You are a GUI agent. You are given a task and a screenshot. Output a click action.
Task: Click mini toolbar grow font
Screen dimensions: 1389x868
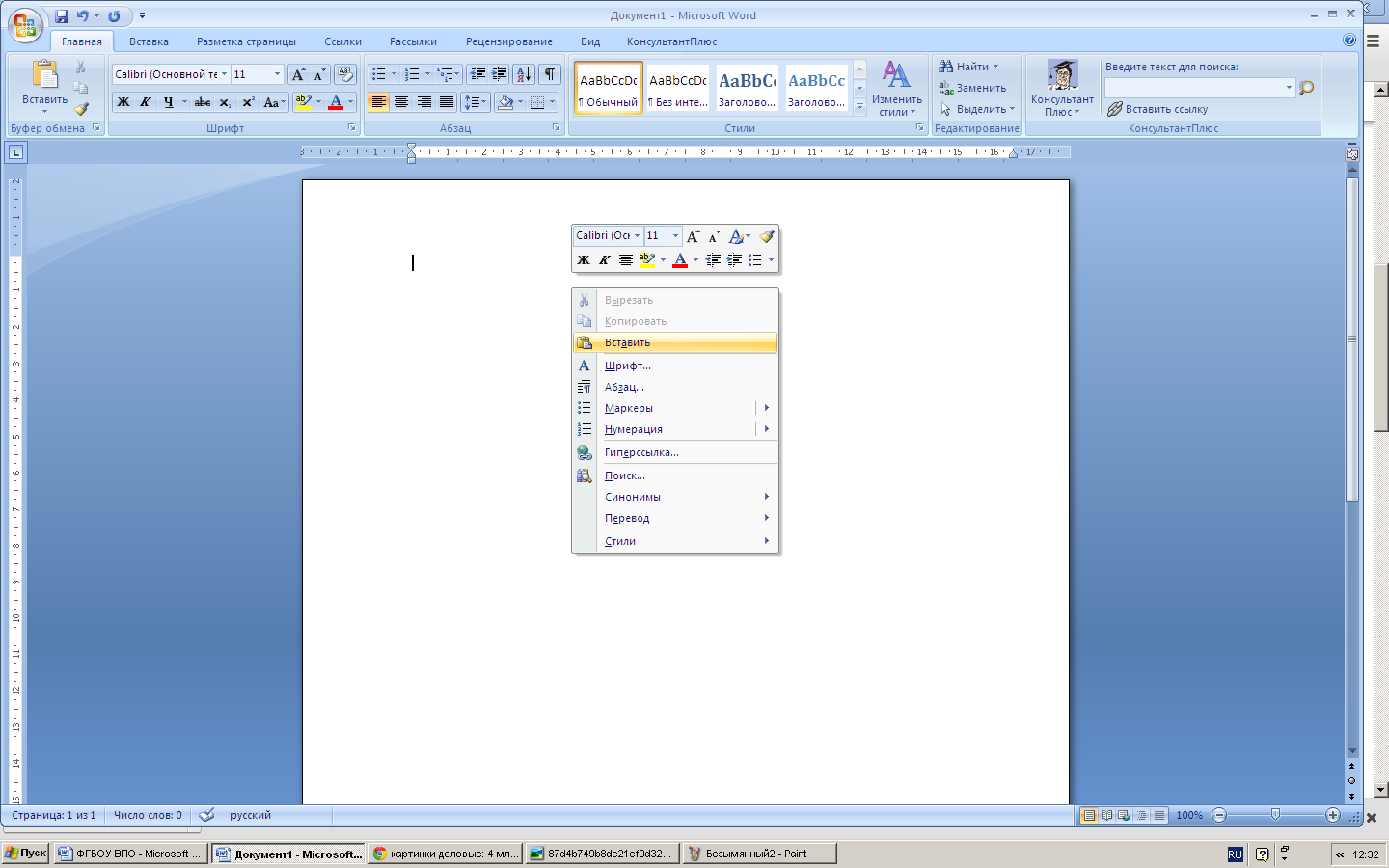(x=693, y=235)
